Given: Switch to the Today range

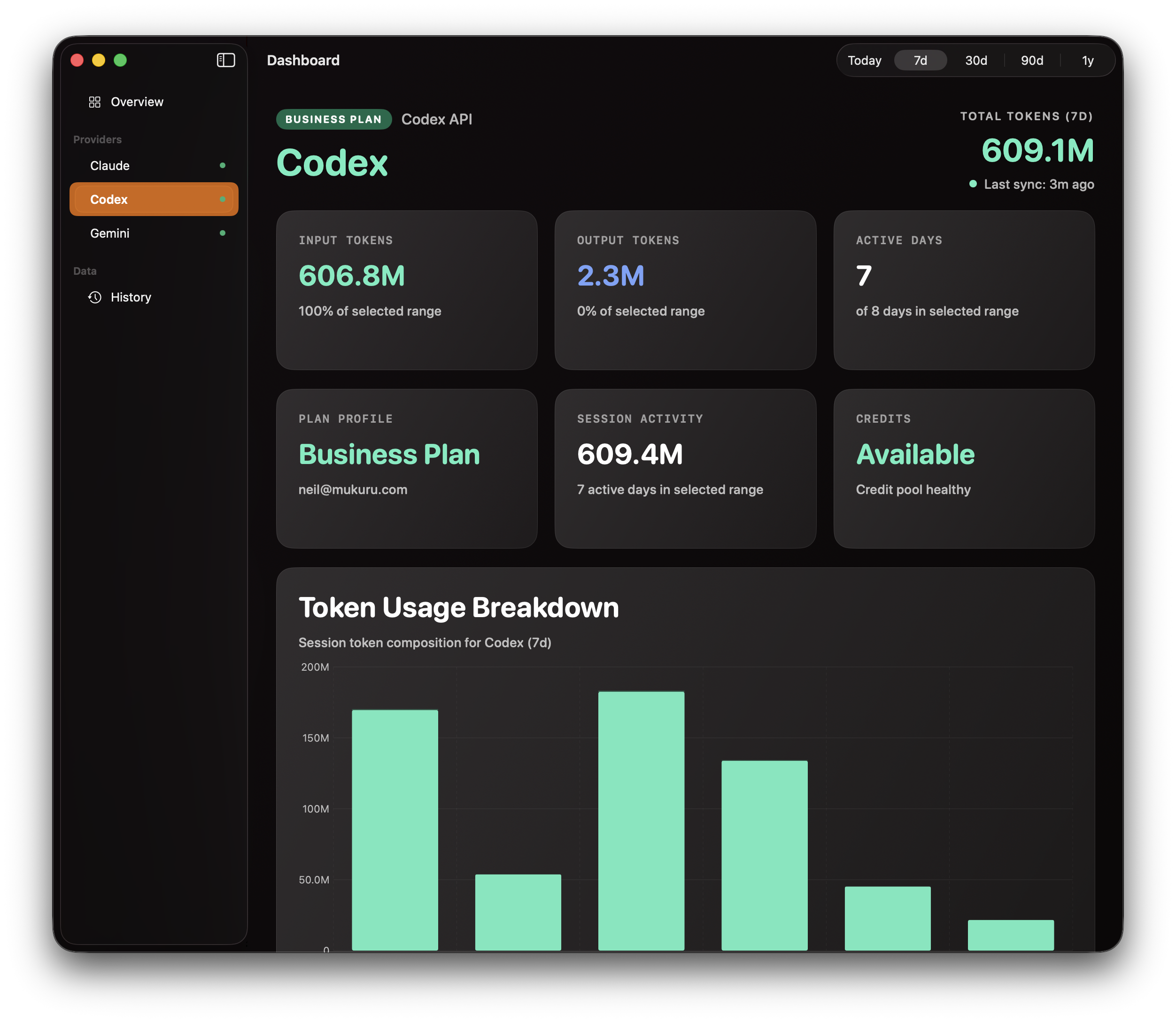Looking at the screenshot, I should tap(864, 60).
